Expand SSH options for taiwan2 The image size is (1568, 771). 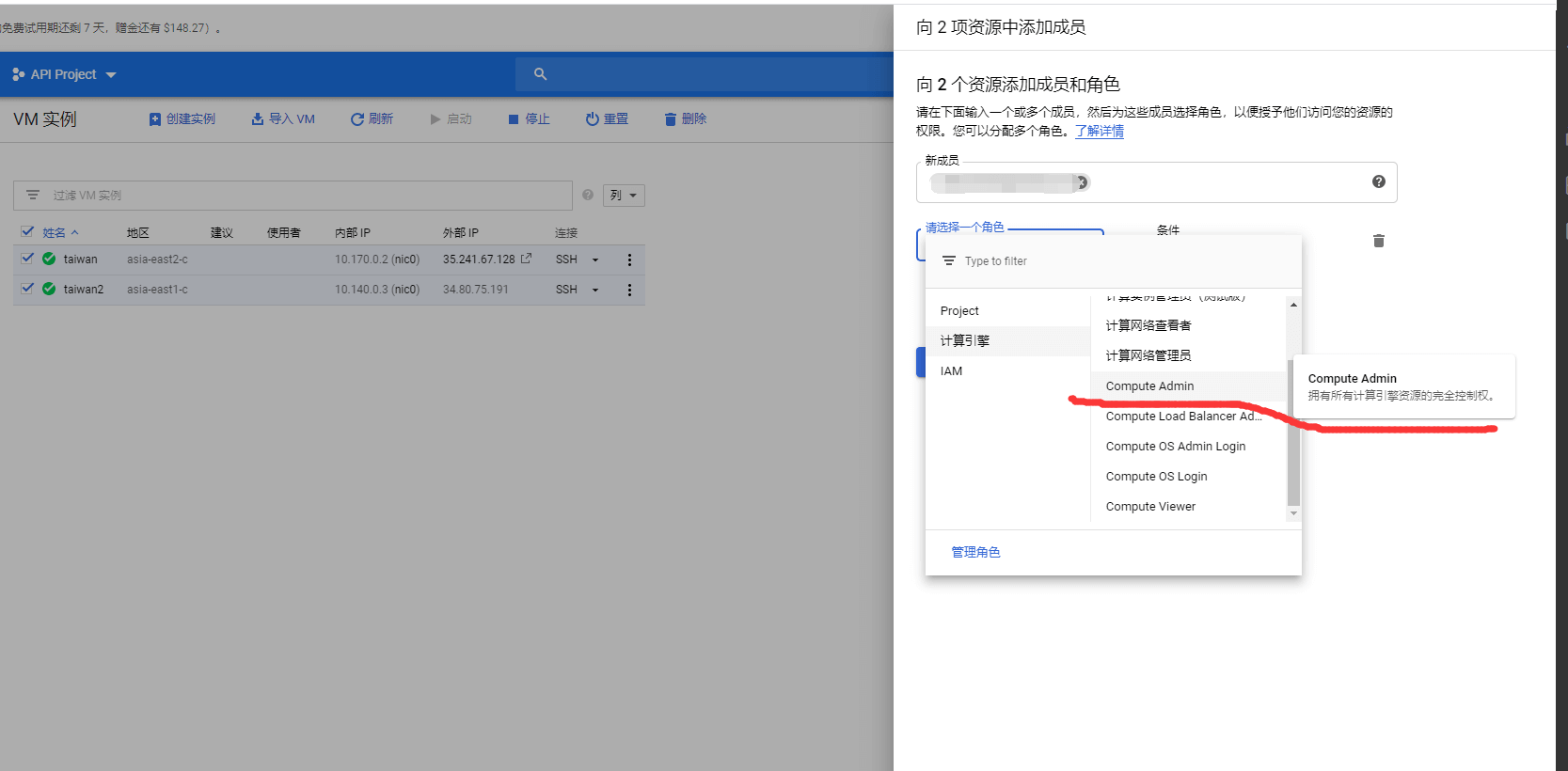(x=595, y=290)
